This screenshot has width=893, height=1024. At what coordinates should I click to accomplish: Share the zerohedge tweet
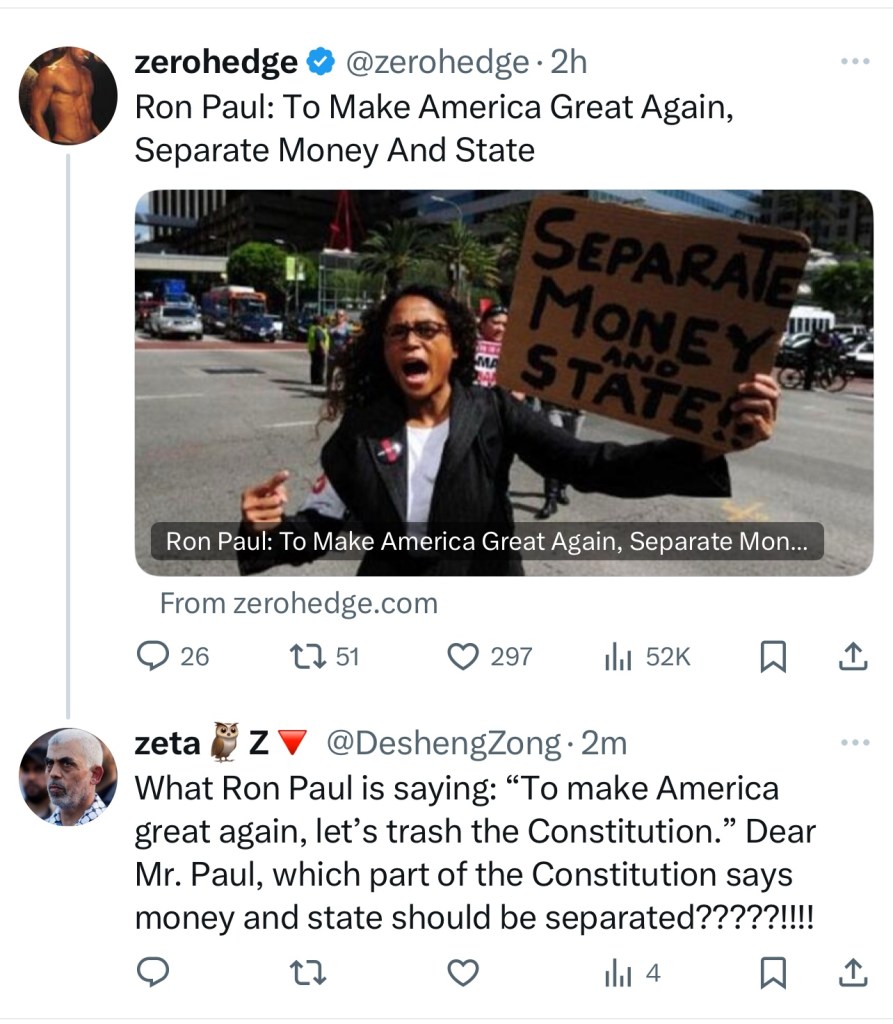(850, 656)
